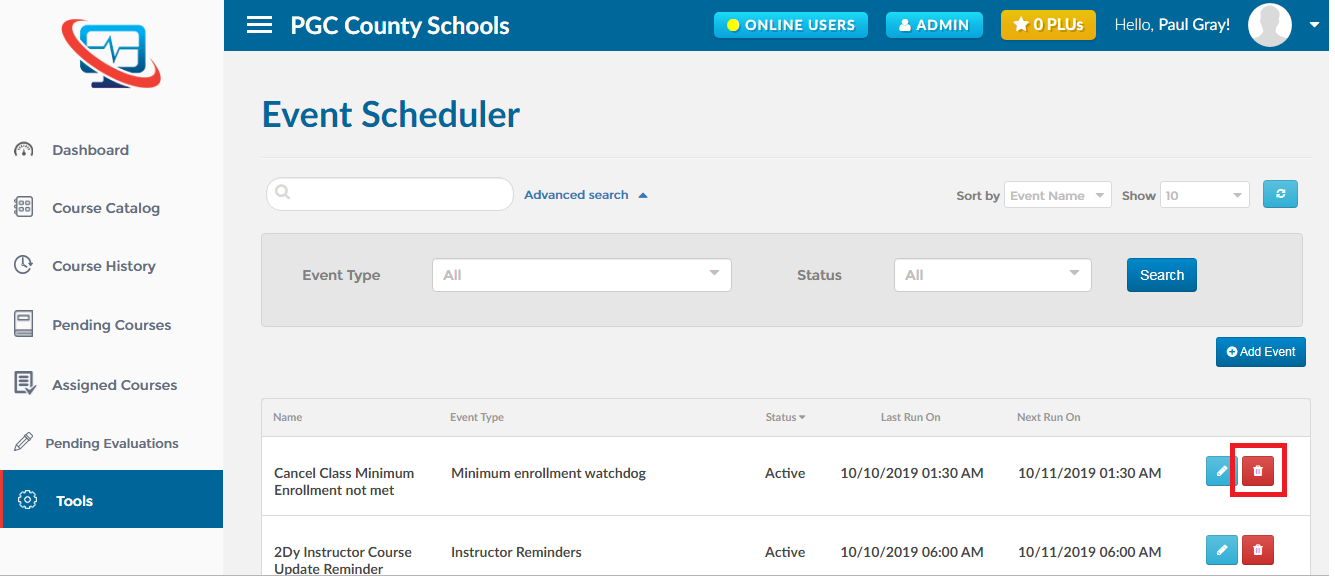
Task: Click the Add Event button
Action: 1261,352
